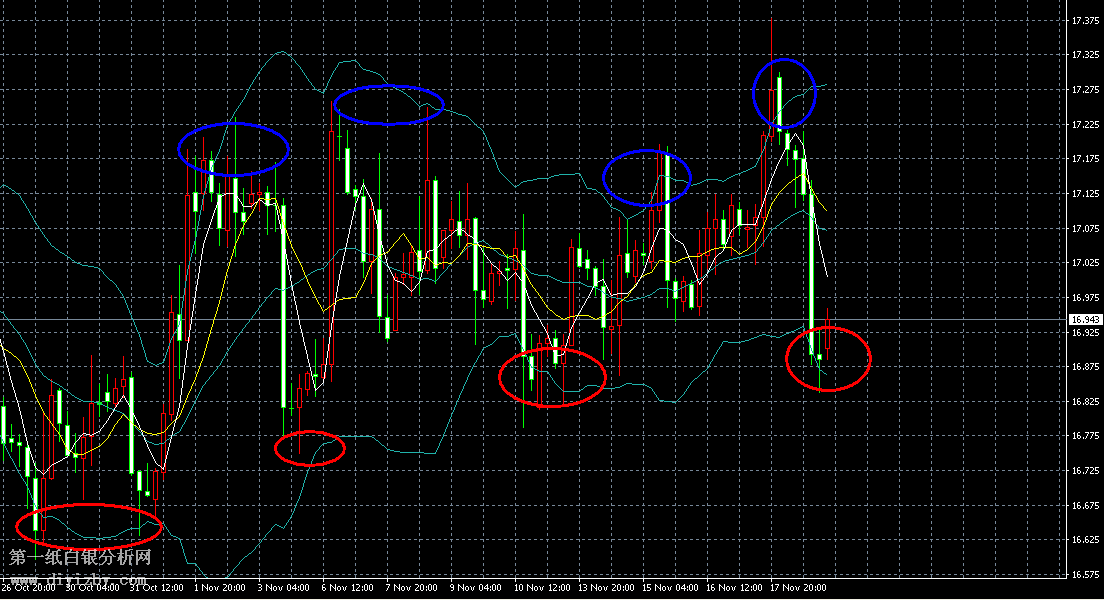Click the 16.975 price axis value
The width and height of the screenshot is (1104, 600).
[1085, 297]
